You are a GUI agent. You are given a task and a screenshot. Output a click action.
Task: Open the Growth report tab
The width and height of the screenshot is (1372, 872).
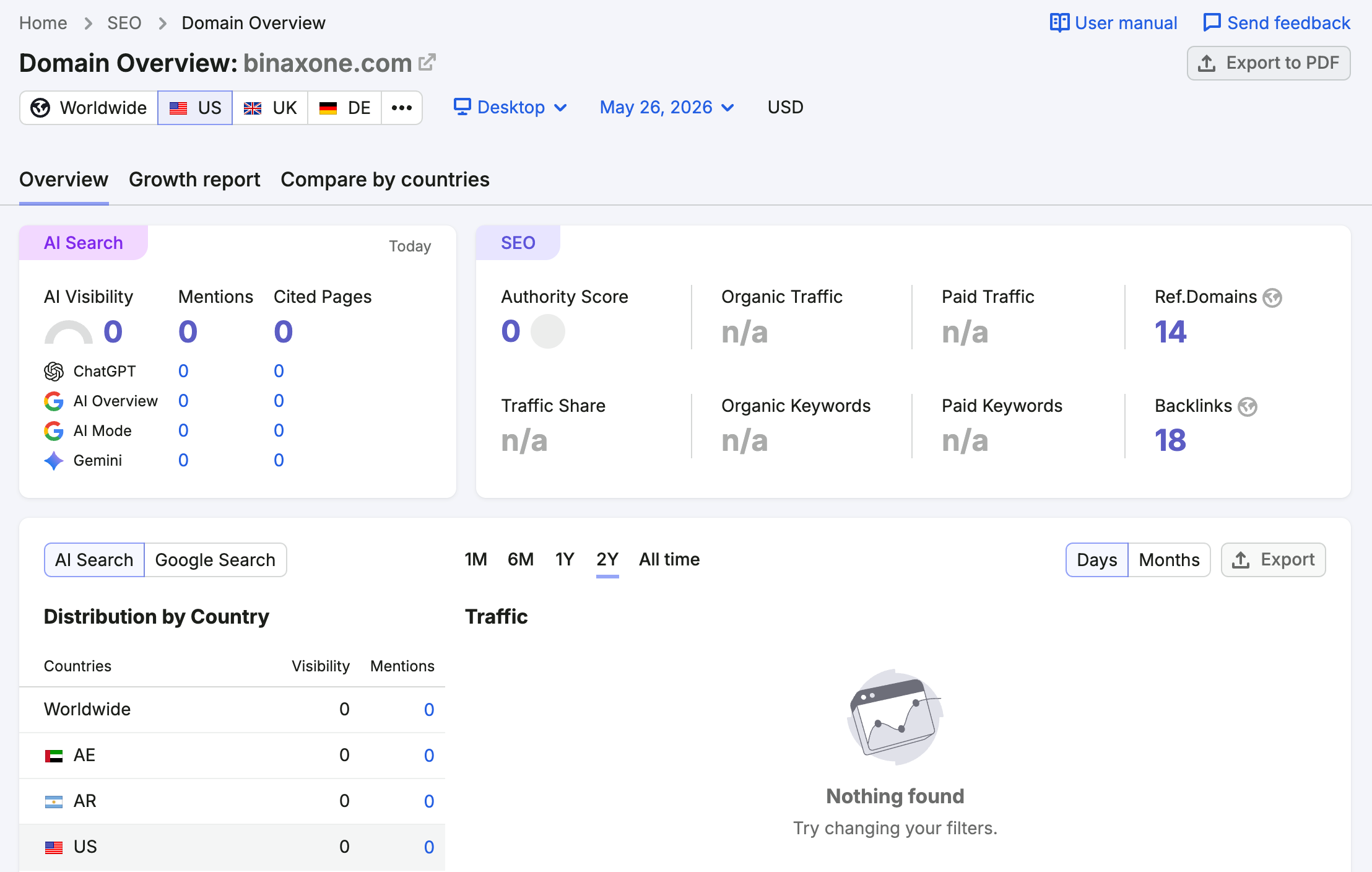tap(194, 180)
